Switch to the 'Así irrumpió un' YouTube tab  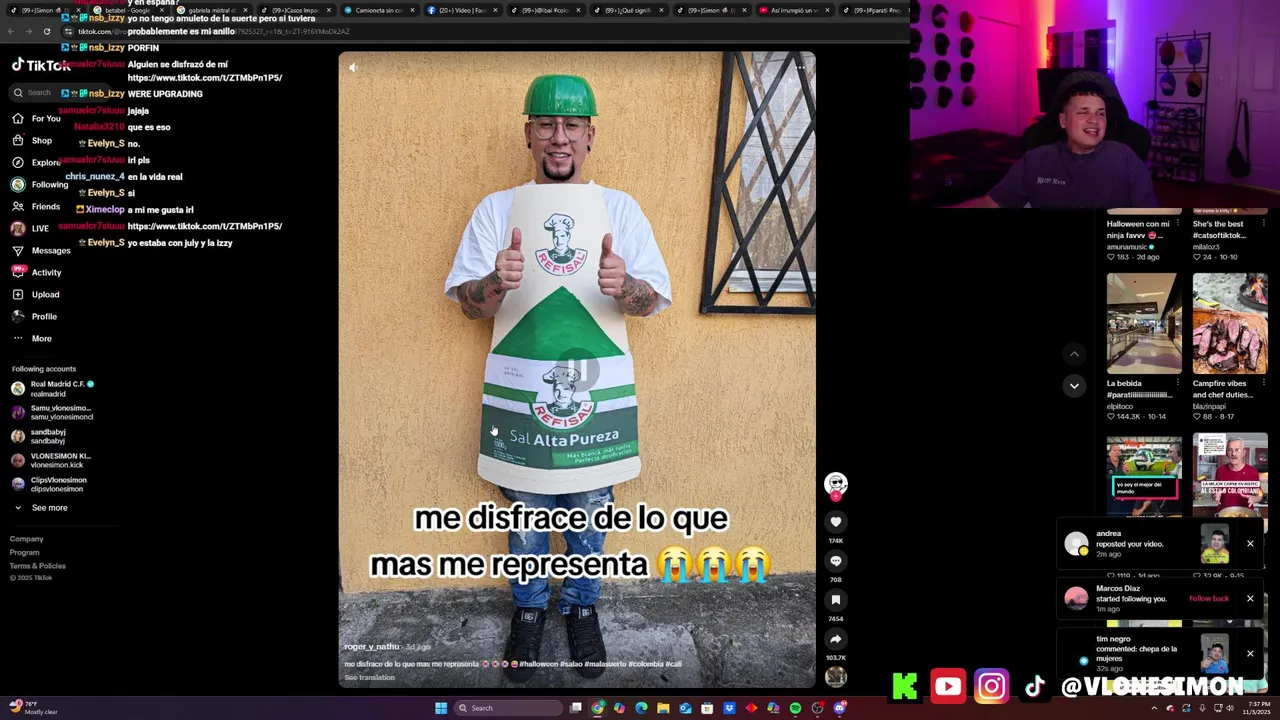pyautogui.click(x=796, y=10)
